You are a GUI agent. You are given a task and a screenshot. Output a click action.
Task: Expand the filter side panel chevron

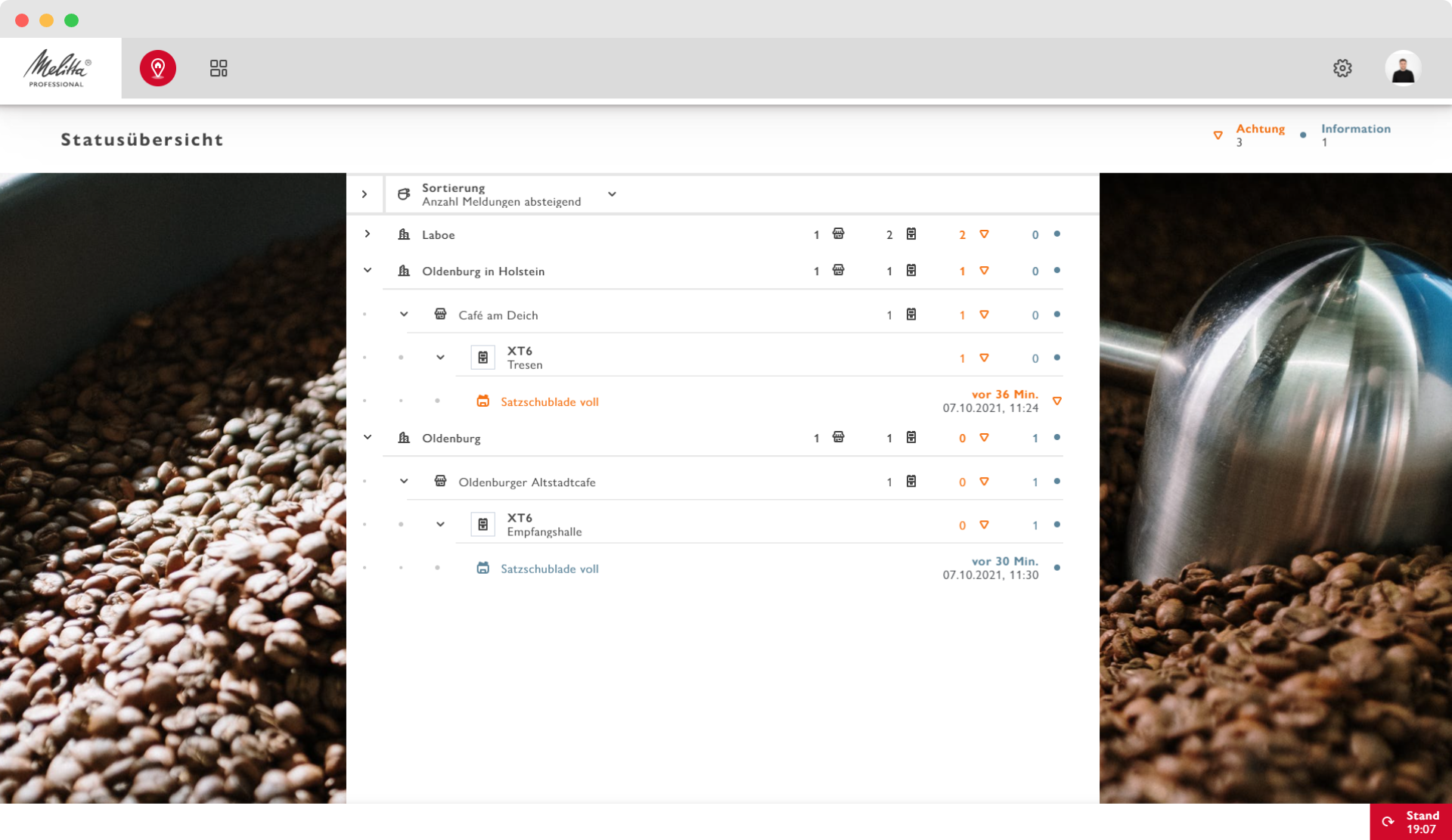point(365,194)
